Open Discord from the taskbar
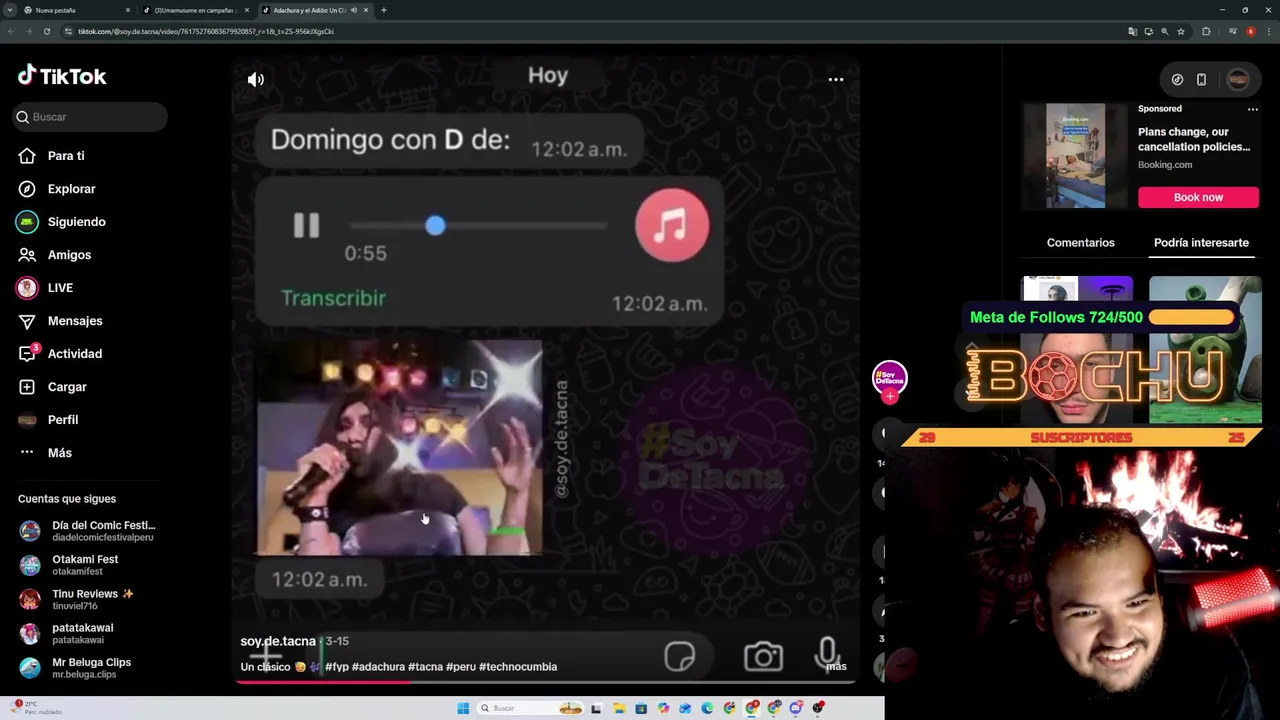 point(796,708)
